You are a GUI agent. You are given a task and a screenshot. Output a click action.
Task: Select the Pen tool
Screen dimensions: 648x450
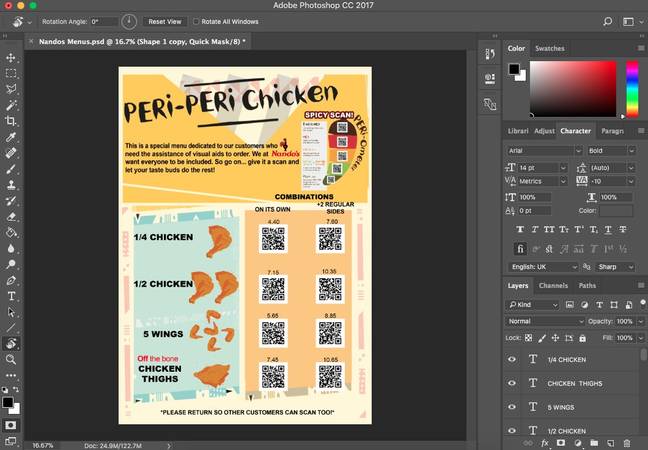(x=11, y=280)
